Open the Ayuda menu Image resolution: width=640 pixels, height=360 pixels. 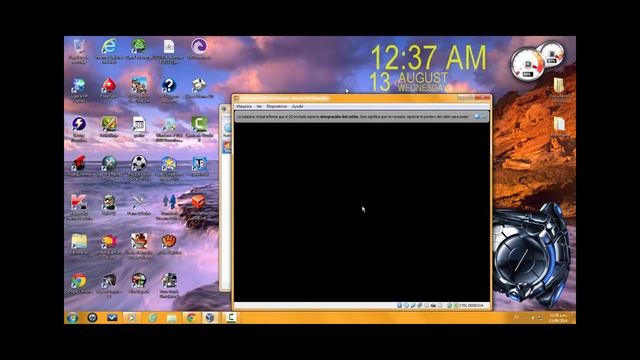point(298,107)
